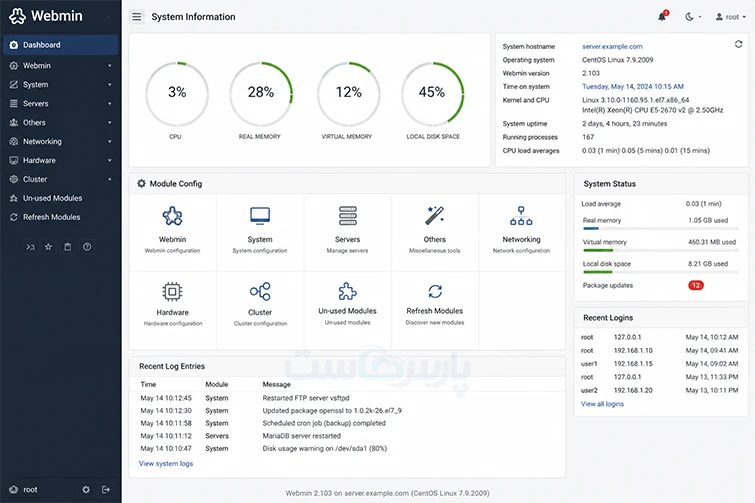Viewport: 755px width, 503px height.
Task: Open the Refresh Modules tile
Action: coord(435,310)
